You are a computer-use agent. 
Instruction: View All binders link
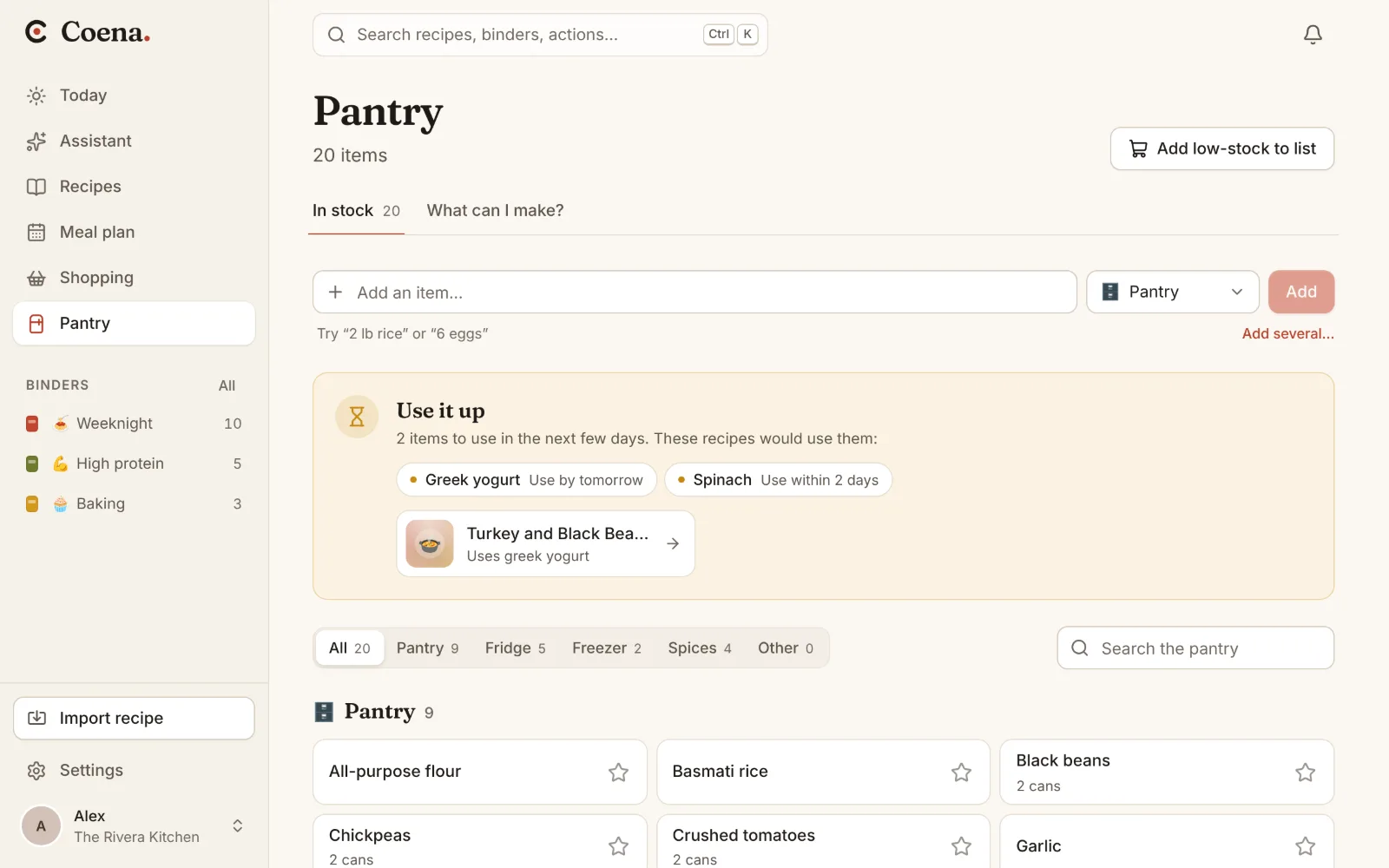coord(227,385)
